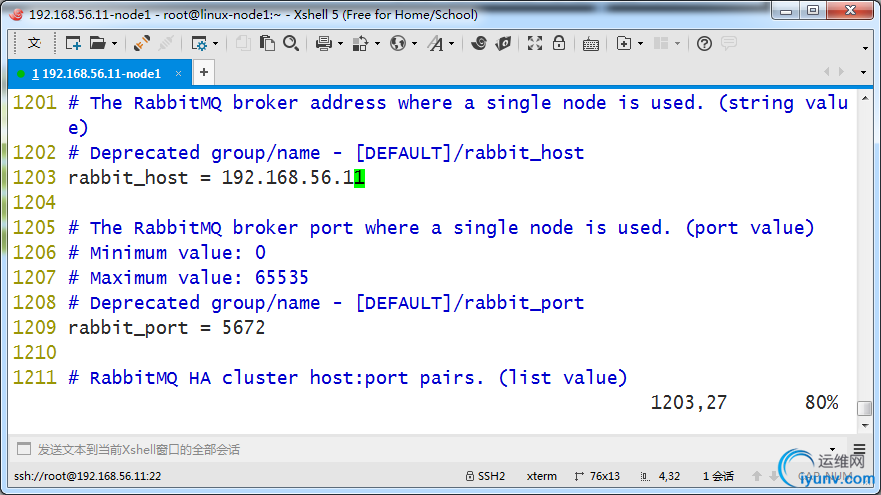Screen dimensions: 881x495
Task: Close the 192.168.56.11-node1 tab
Action: click(178, 74)
